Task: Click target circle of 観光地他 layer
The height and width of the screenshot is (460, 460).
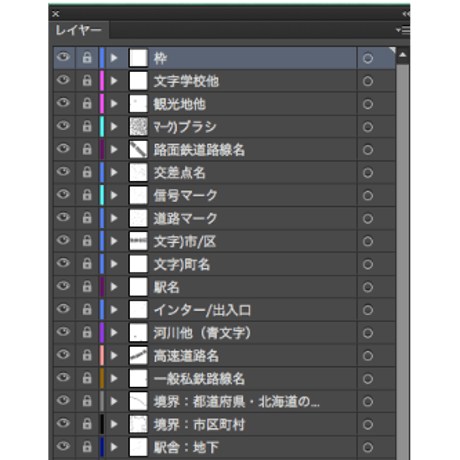Action: pyautogui.click(x=368, y=104)
